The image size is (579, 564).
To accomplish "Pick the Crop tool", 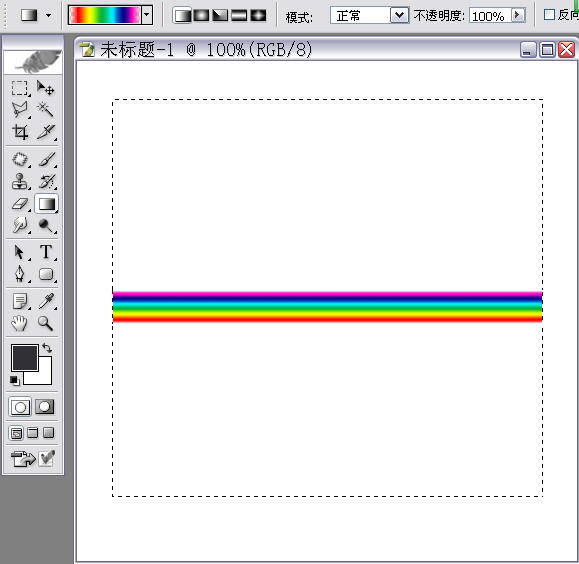I will [20, 132].
